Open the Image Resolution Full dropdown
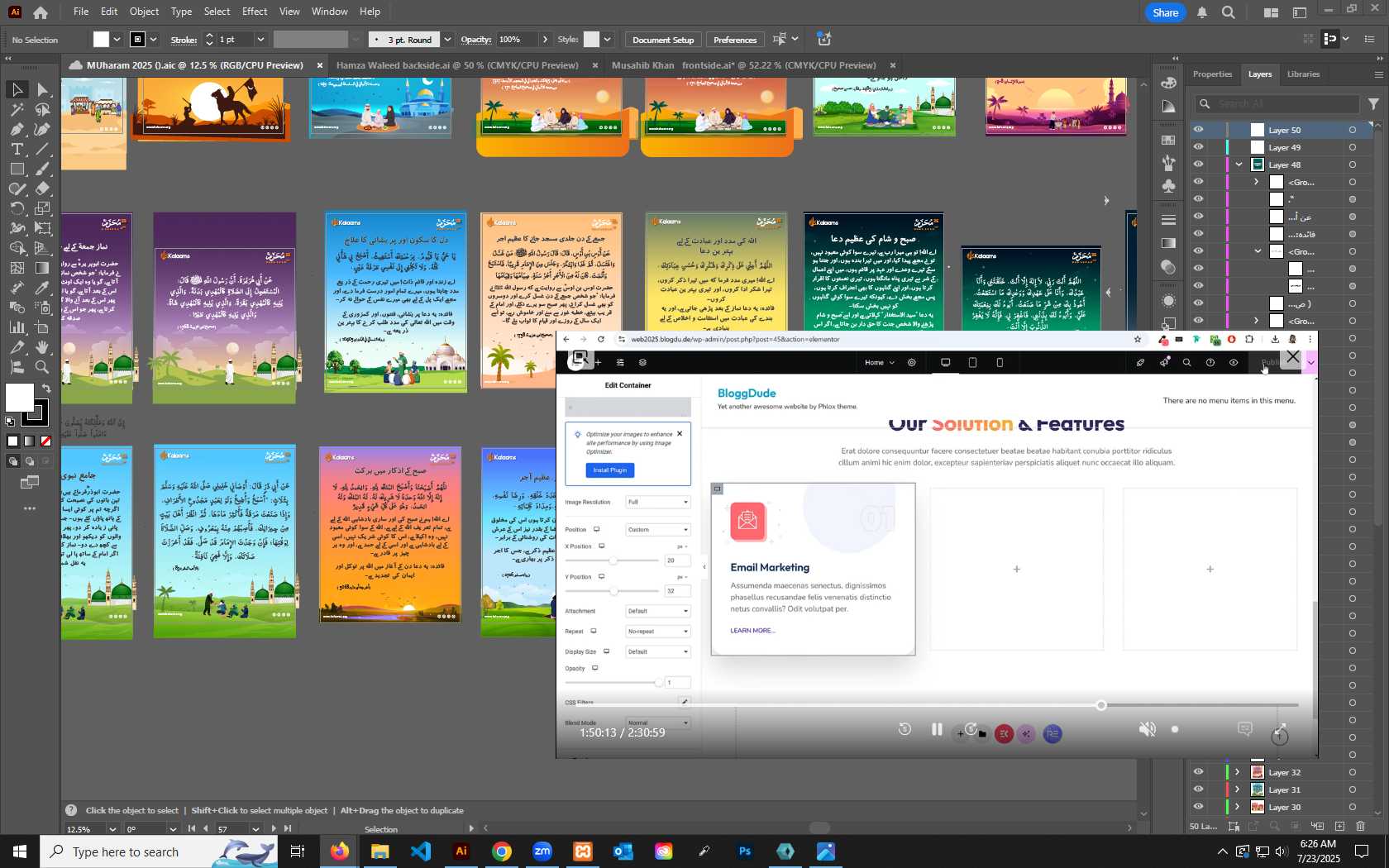This screenshot has height=868, width=1389. coord(657,502)
